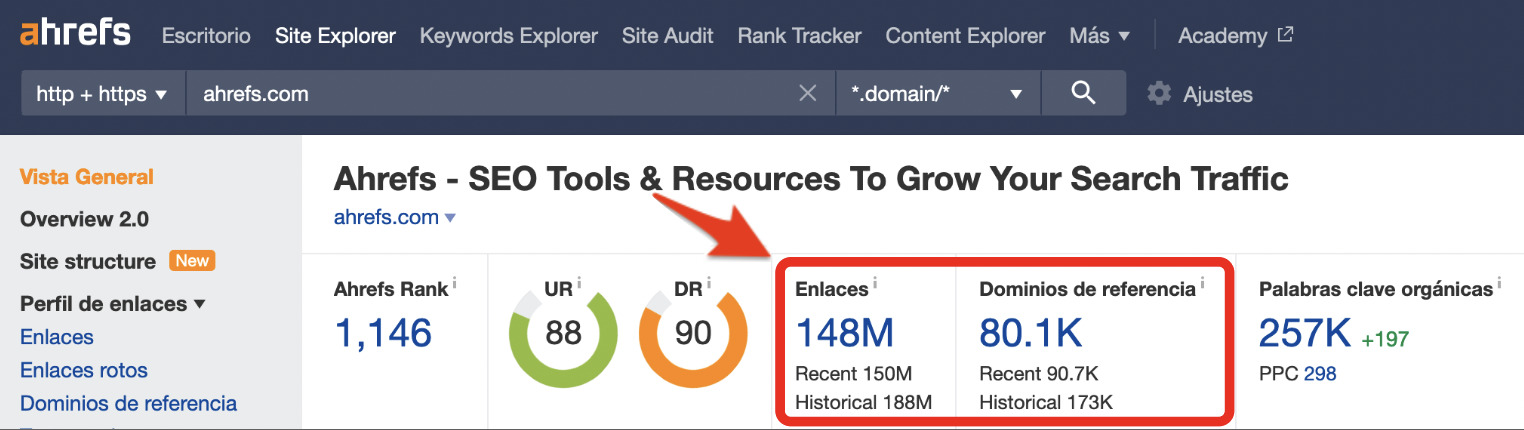Click the Ajustes gear icon

(1159, 94)
